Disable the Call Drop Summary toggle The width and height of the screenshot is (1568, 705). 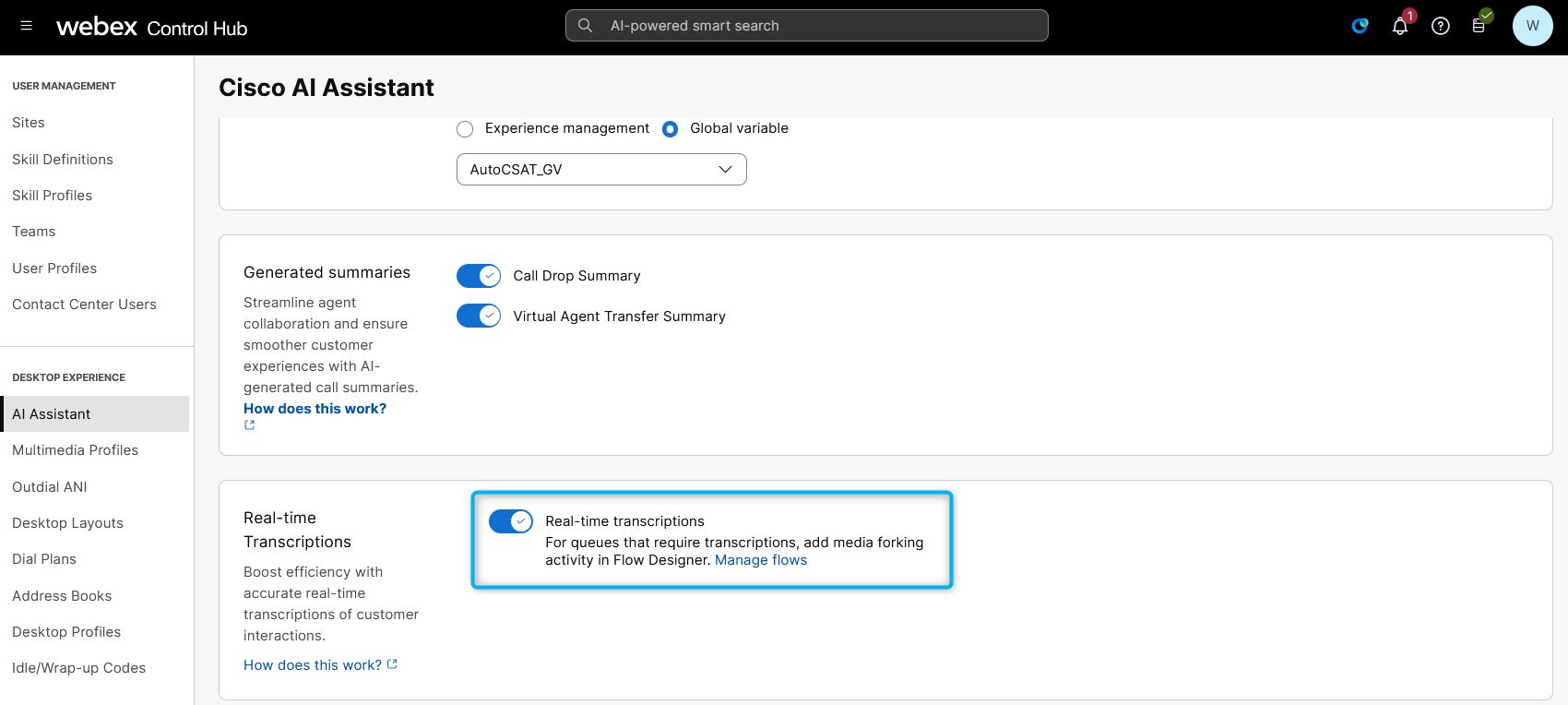[479, 276]
